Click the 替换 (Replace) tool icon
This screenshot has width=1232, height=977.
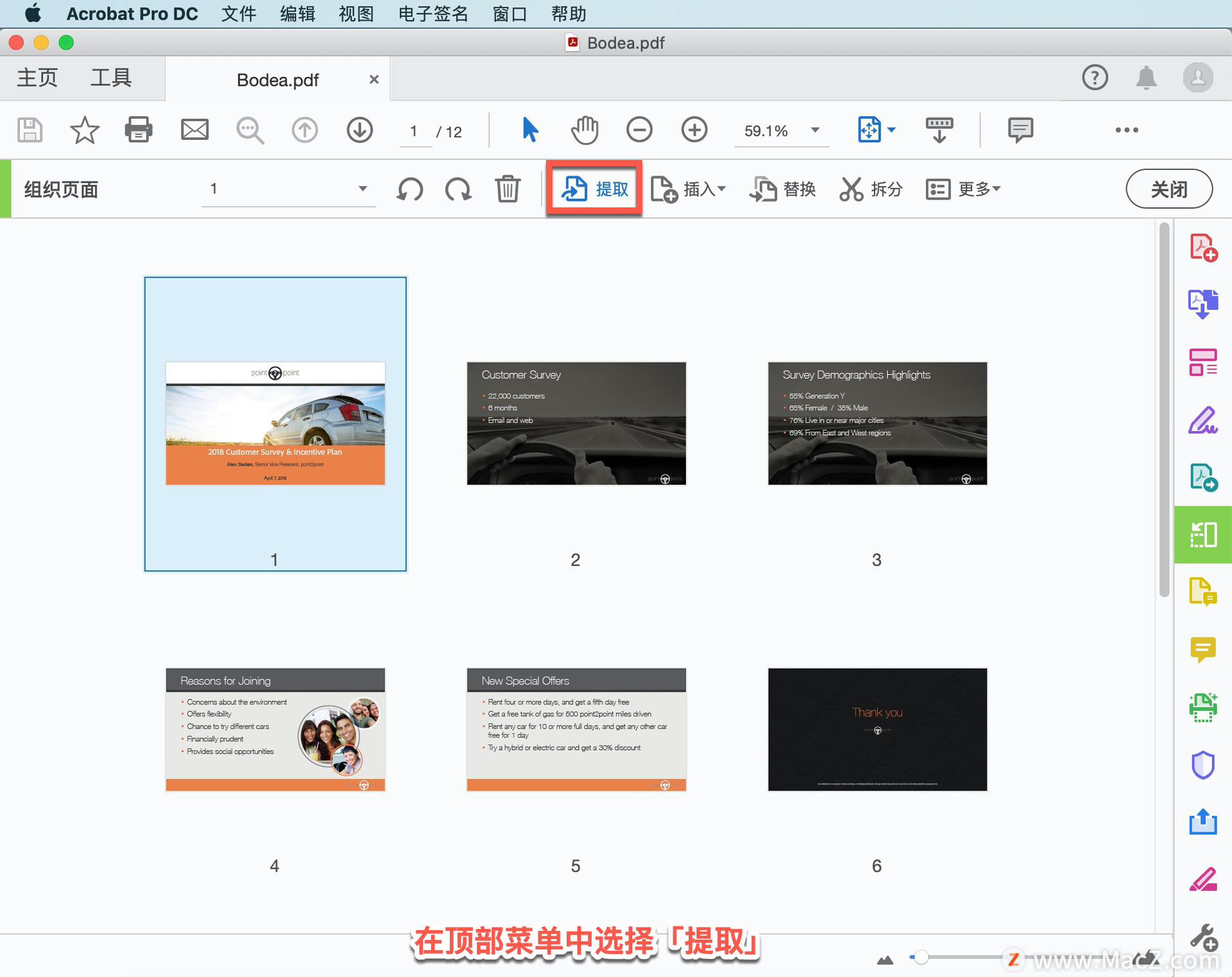tap(786, 189)
